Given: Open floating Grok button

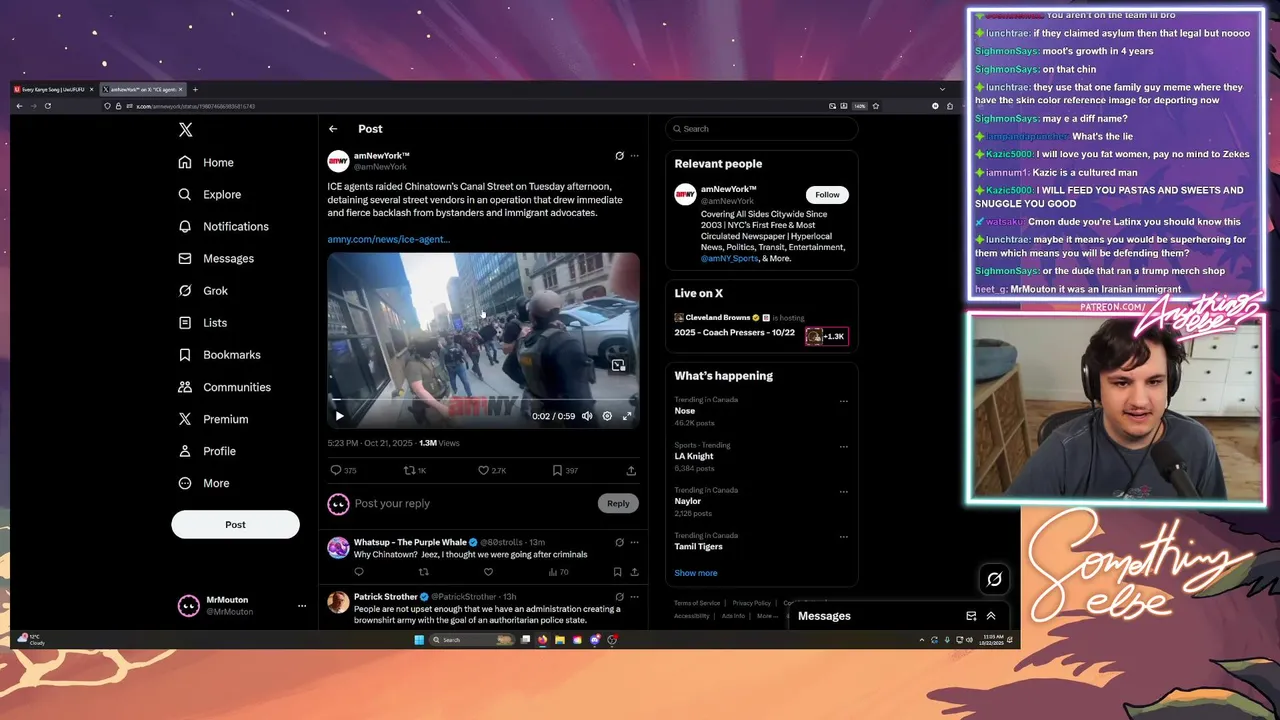Looking at the screenshot, I should 994,579.
